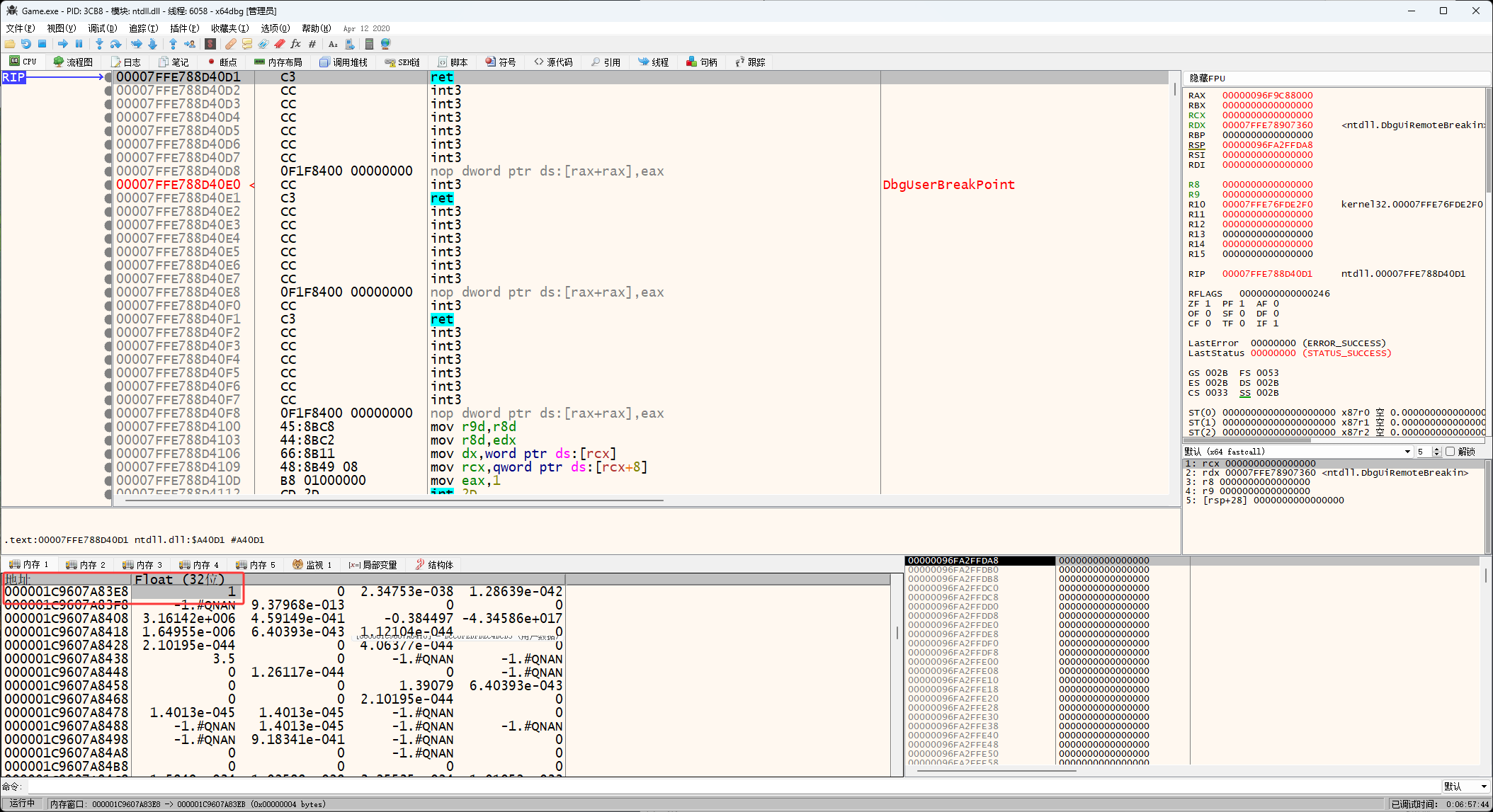The width and height of the screenshot is (1493, 812).
Task: Toggle the 解锁 checkbox
Action: coord(1451,452)
